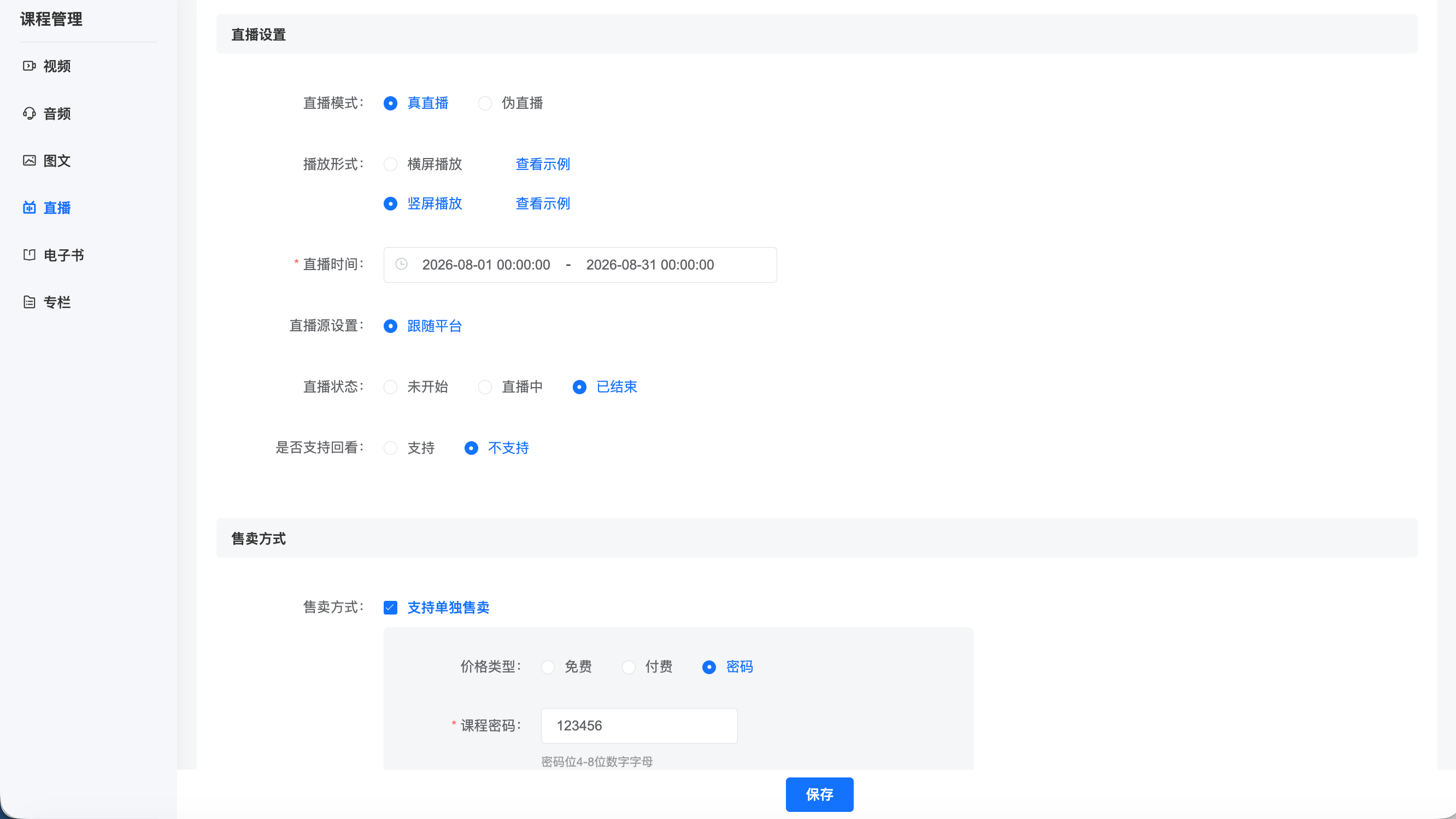
Task: Set live status to 直播中
Action: click(x=510, y=387)
